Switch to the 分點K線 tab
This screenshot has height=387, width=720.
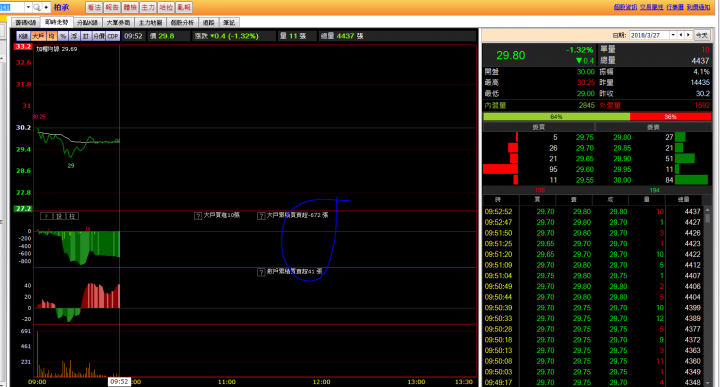click(87, 22)
